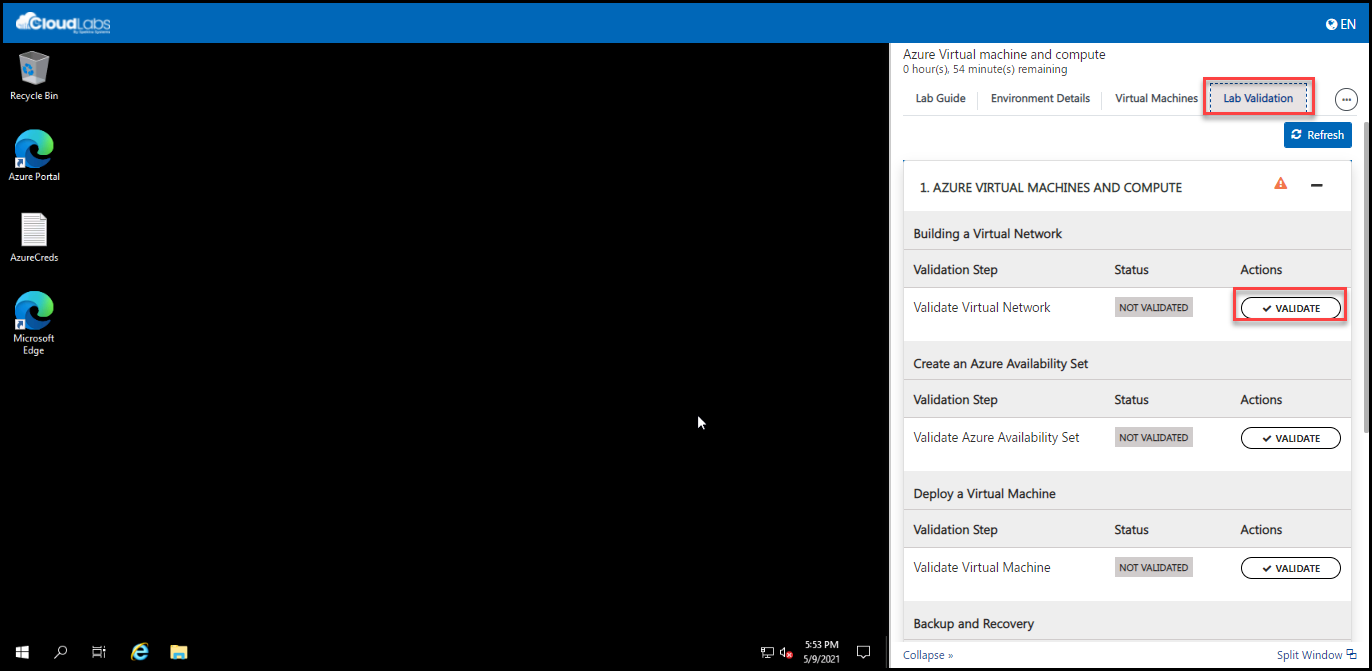This screenshot has width=1372, height=671.
Task: Click the 'Building a Virtual Network' heading
Action: coord(988,233)
